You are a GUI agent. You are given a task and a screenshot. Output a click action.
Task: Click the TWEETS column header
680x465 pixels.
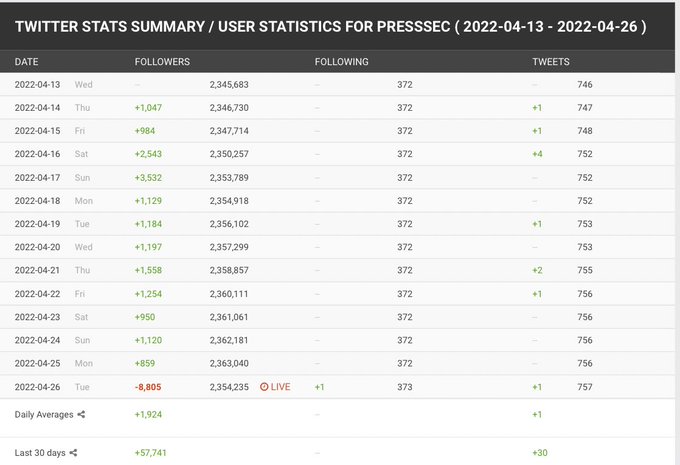point(551,62)
